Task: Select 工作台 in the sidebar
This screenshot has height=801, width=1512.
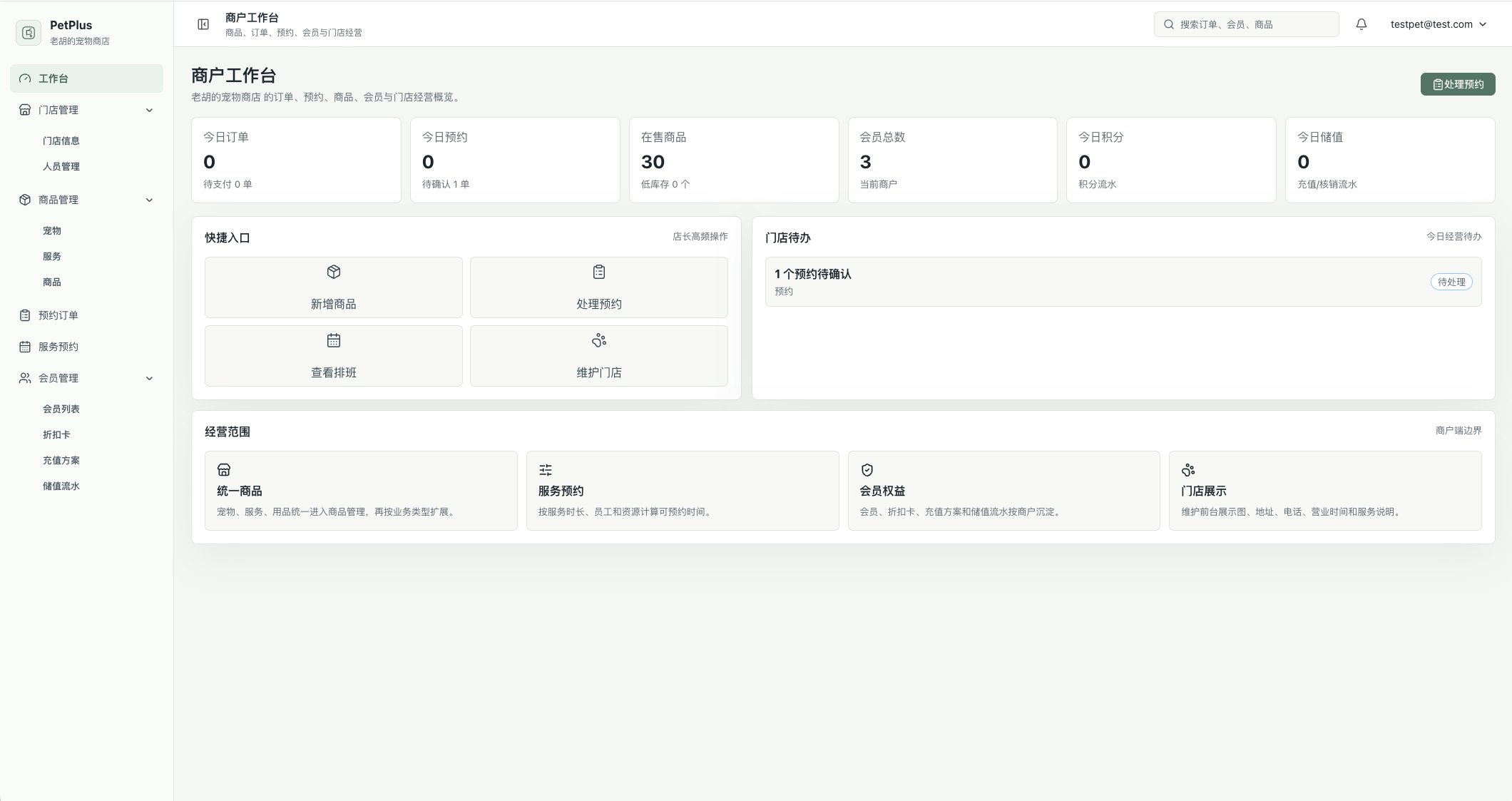Action: (86, 78)
